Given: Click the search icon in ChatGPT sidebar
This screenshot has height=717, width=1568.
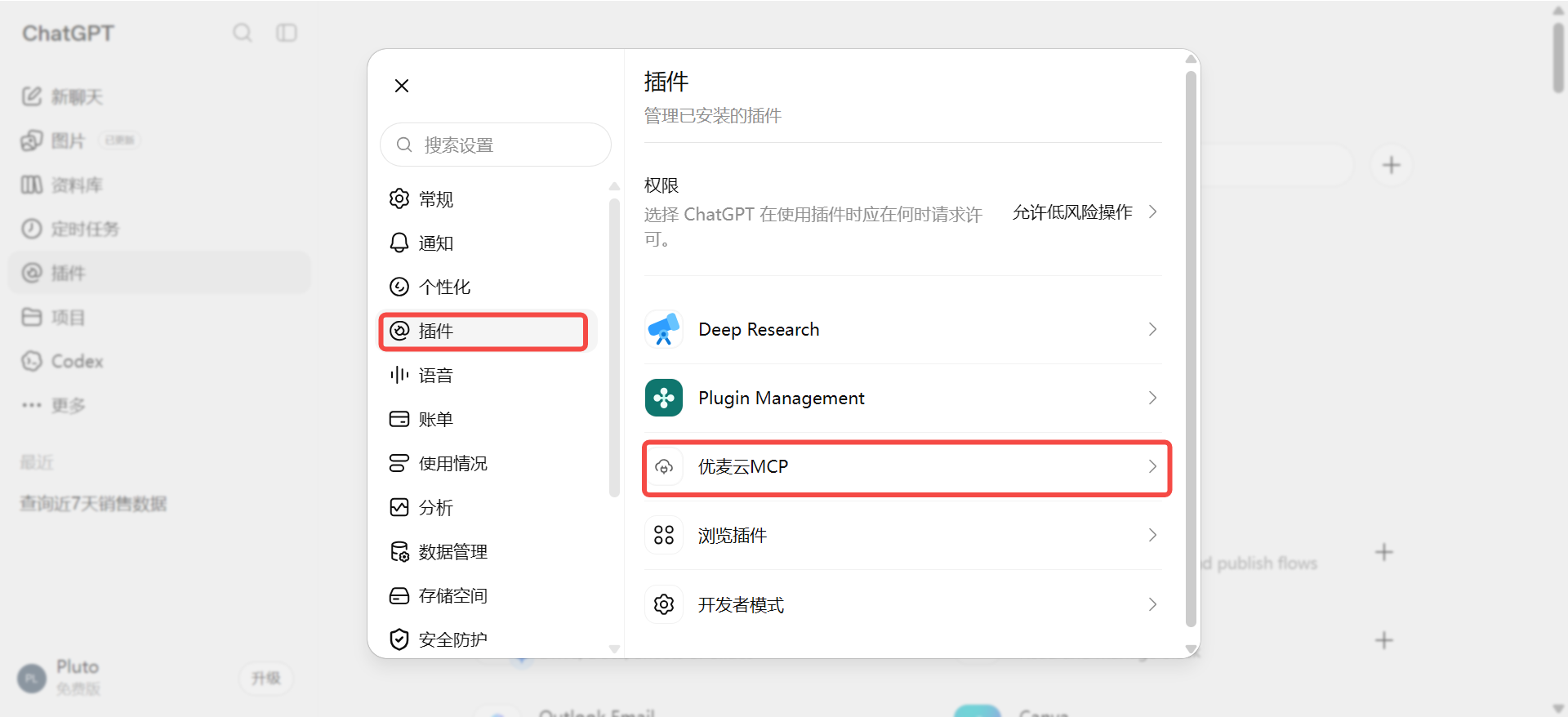Looking at the screenshot, I should (x=243, y=33).
